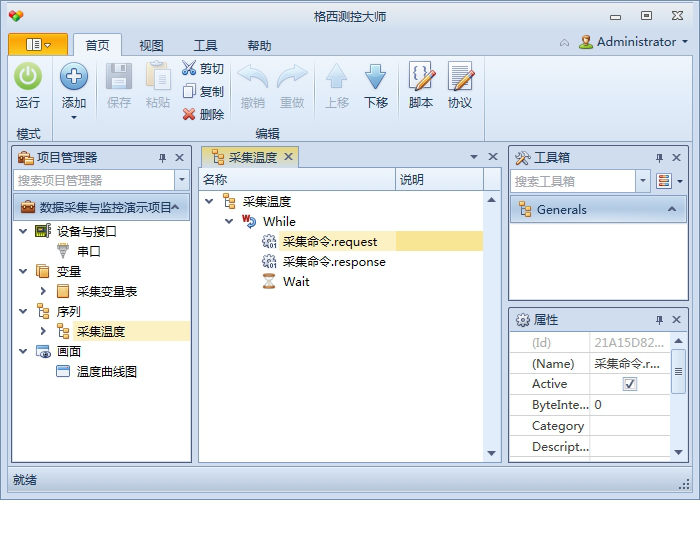Collapse the While node in sequence tree
The image size is (700, 549).
click(229, 221)
